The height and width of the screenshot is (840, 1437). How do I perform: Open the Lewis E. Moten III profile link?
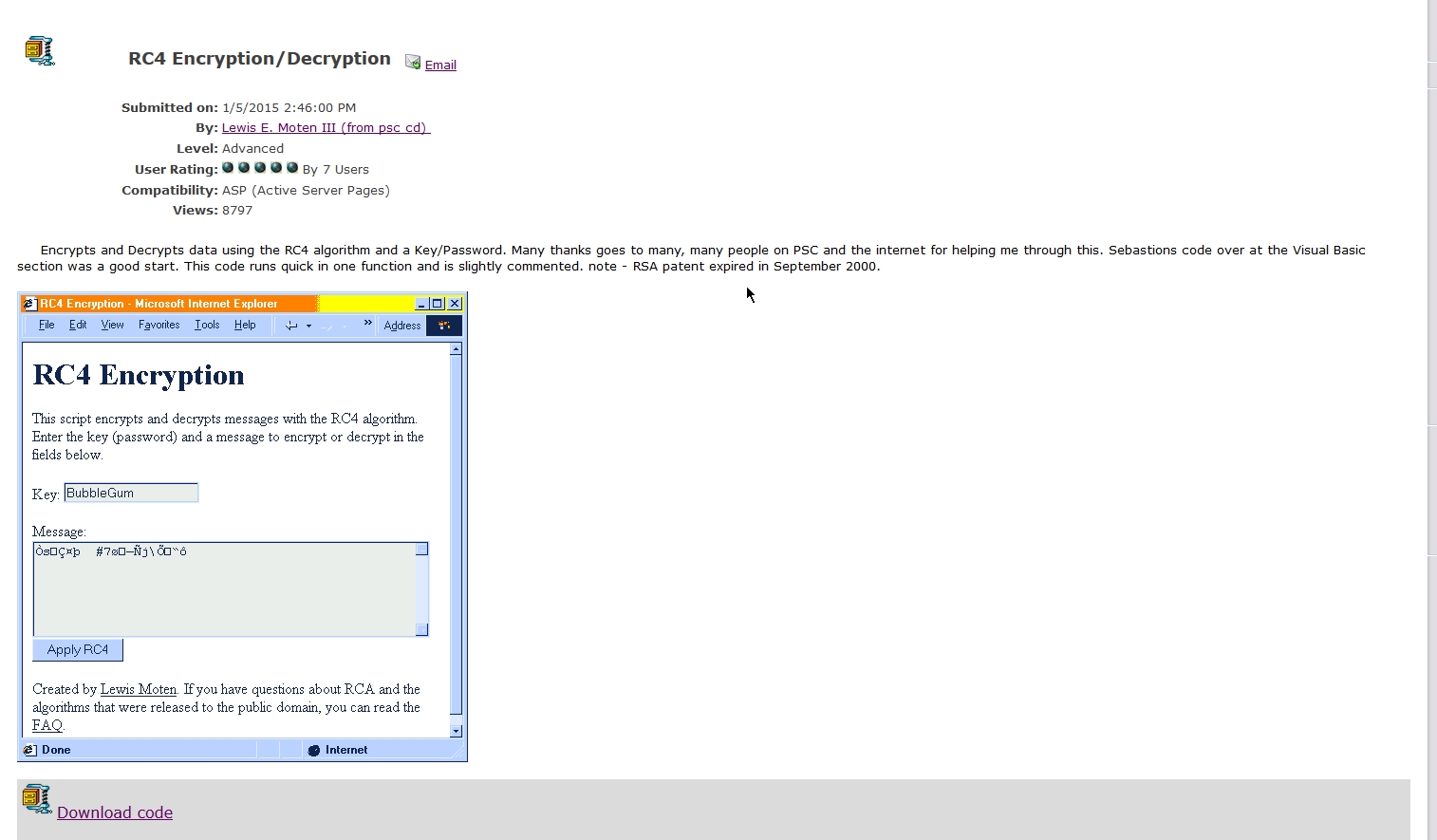point(326,127)
